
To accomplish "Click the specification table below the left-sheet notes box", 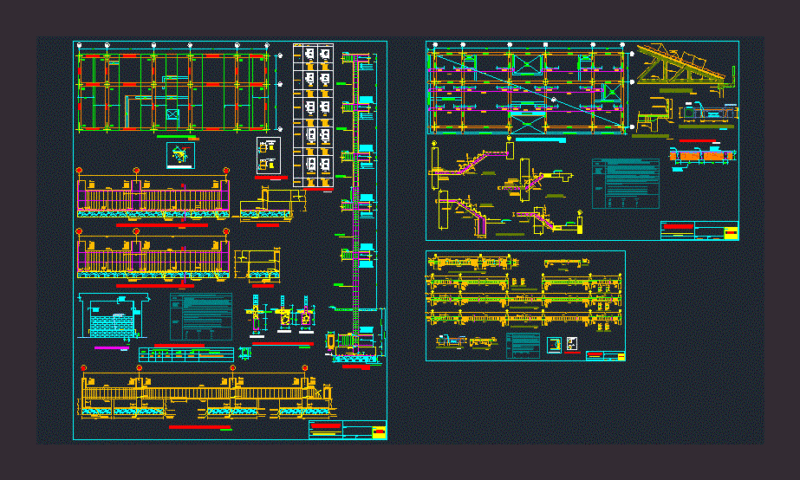I will (186, 354).
